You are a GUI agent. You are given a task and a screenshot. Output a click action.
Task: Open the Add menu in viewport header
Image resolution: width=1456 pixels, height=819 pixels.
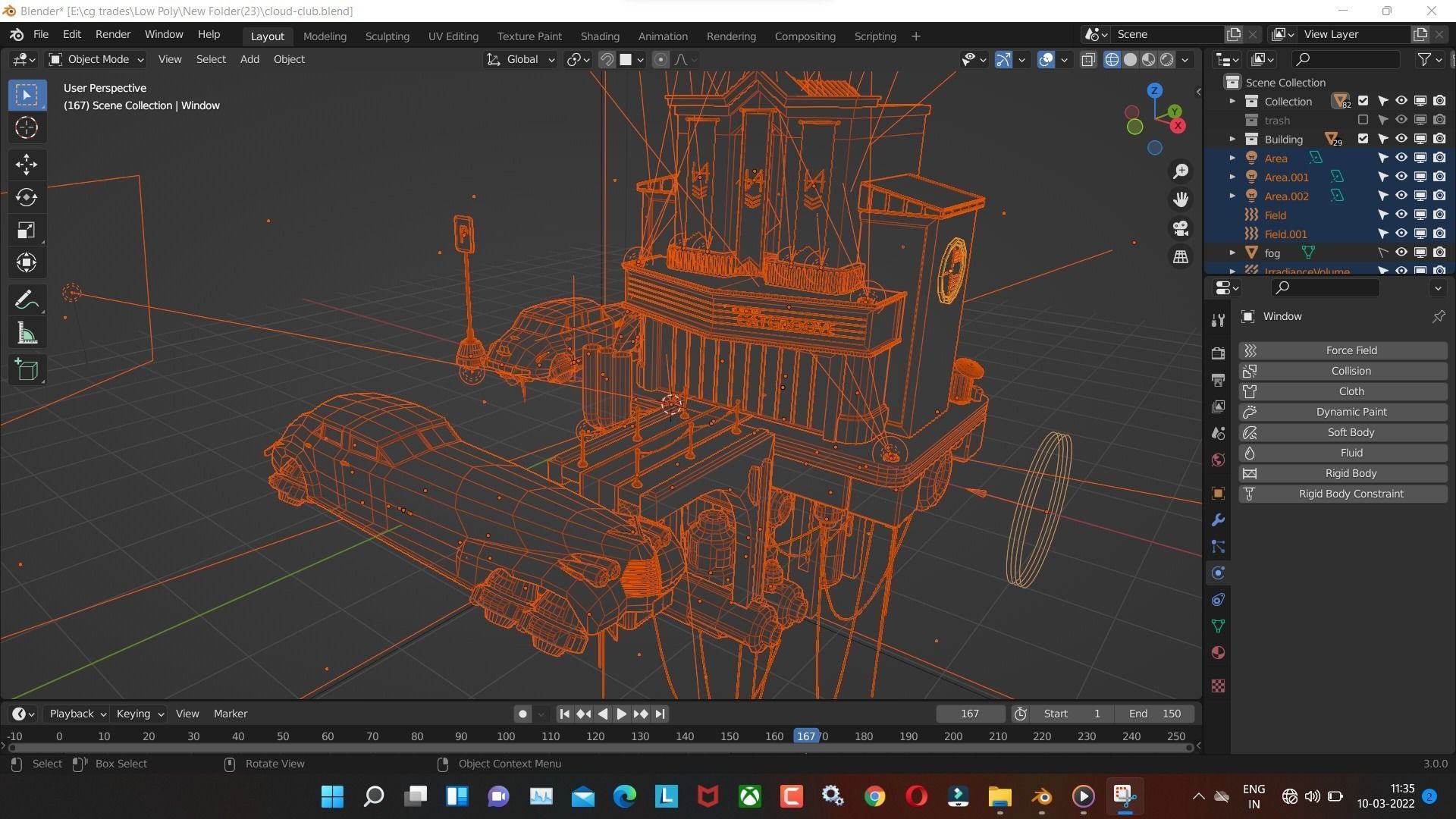click(x=249, y=59)
